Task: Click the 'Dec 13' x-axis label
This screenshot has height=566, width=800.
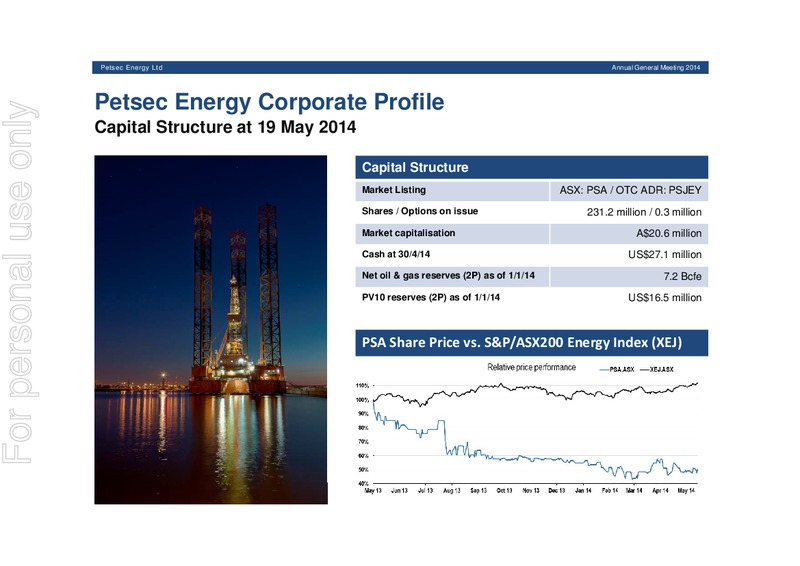Action: 557,490
